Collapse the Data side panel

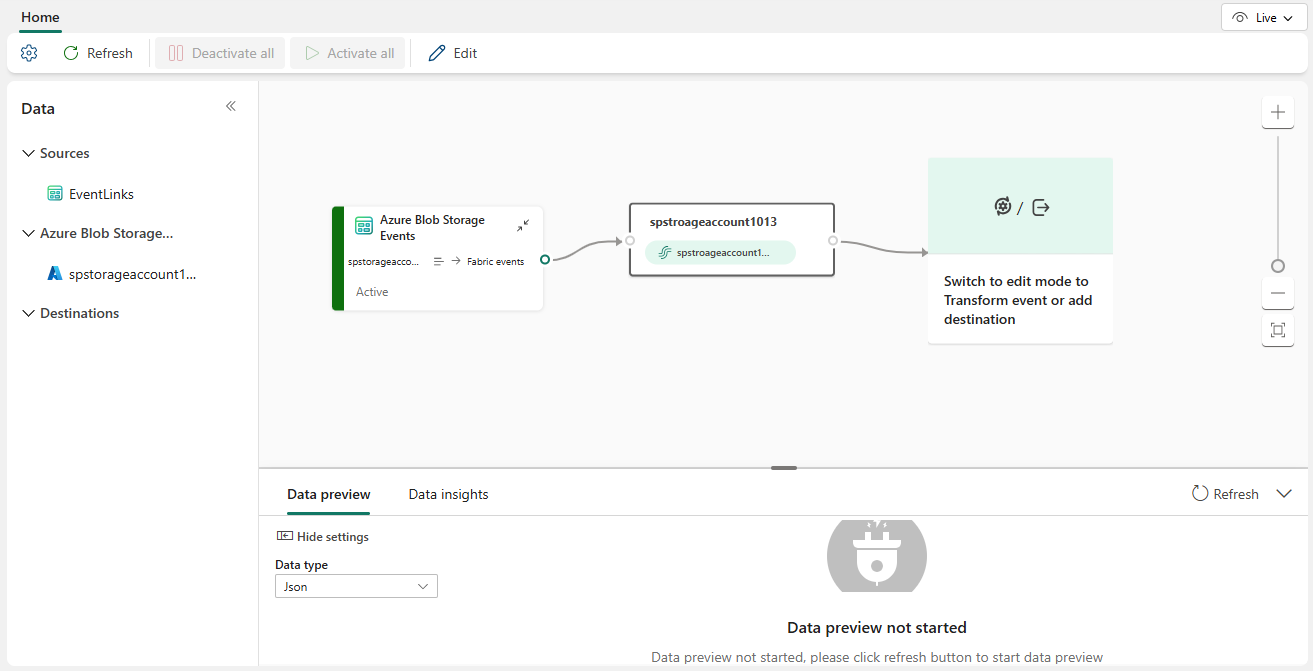click(231, 106)
